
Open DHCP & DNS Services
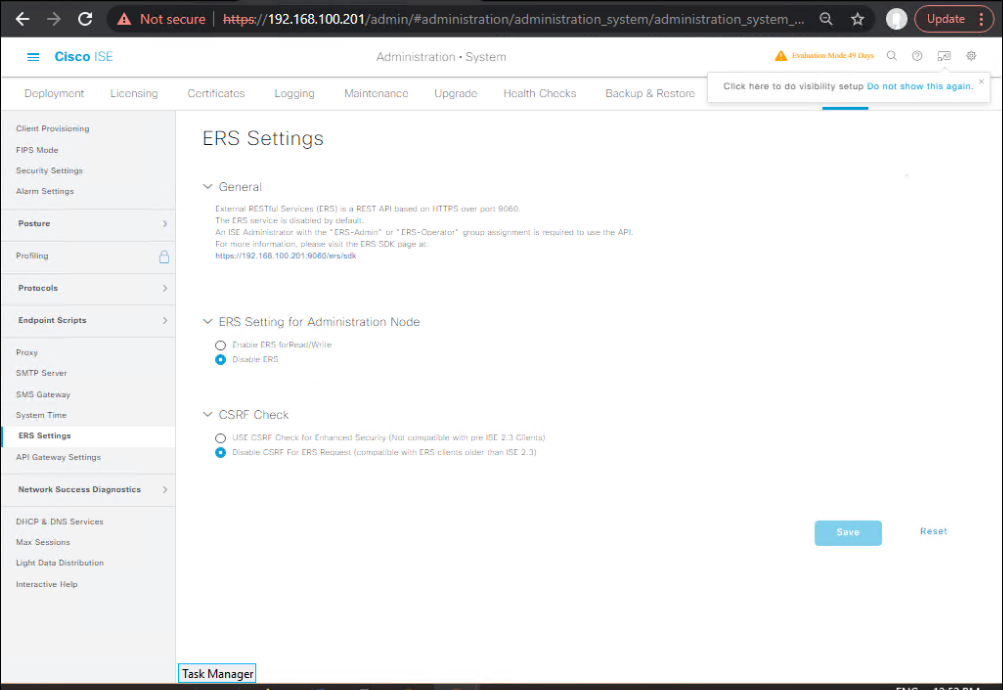[59, 522]
